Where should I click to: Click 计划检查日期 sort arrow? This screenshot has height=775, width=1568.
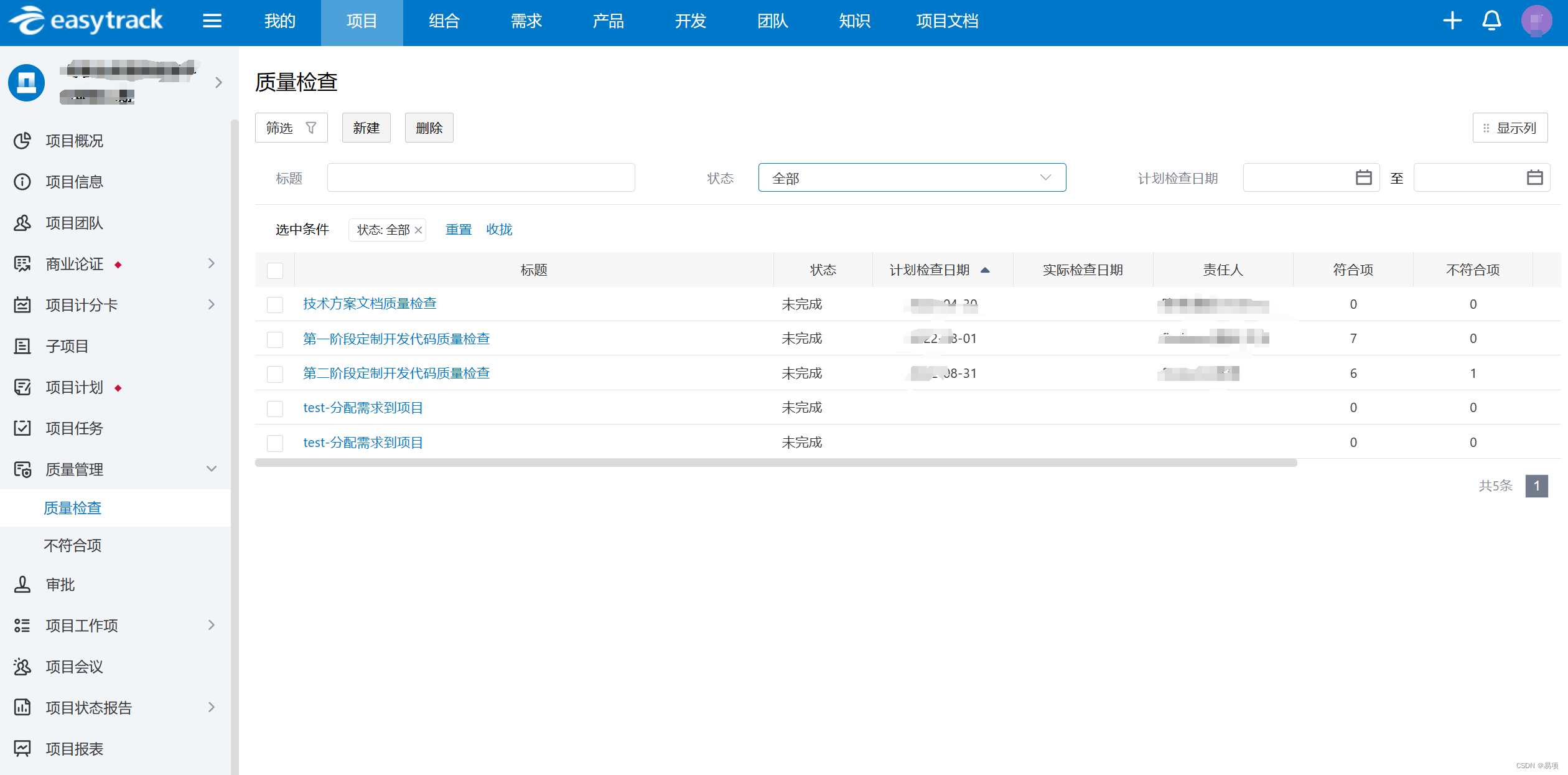tap(985, 270)
